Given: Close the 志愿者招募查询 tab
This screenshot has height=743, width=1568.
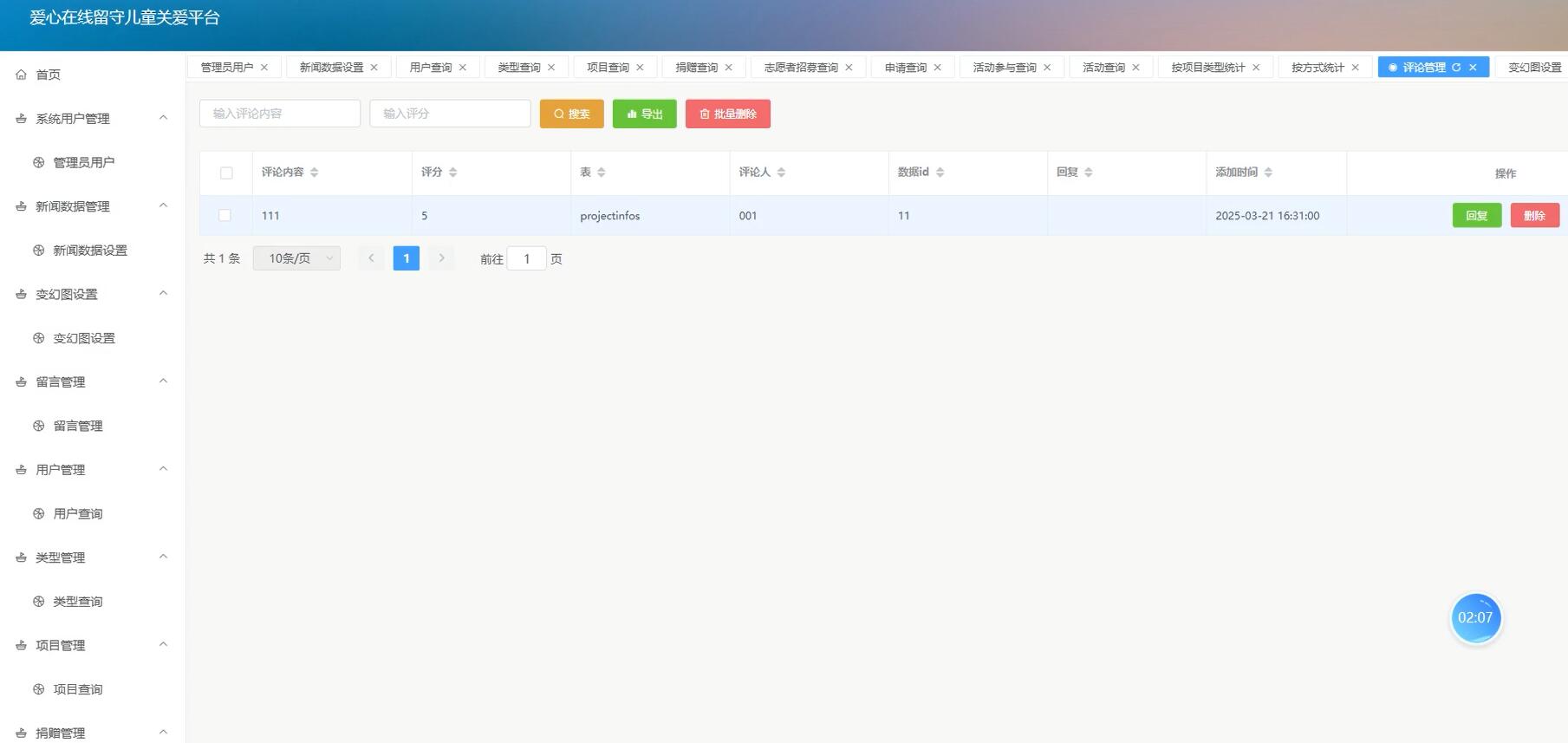Looking at the screenshot, I should (x=849, y=68).
